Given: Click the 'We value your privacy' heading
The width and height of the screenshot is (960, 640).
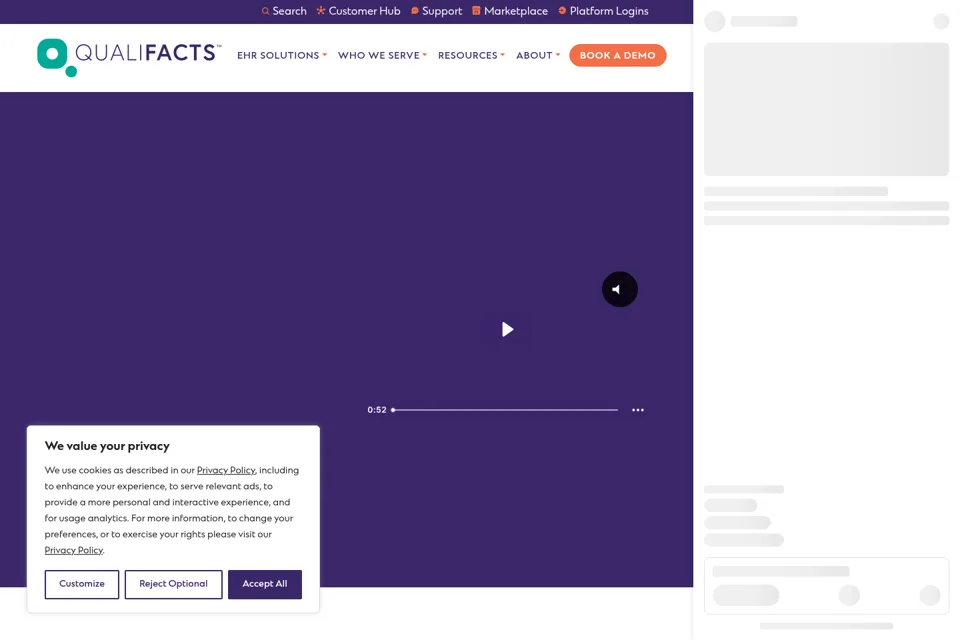Looking at the screenshot, I should 107,446.
